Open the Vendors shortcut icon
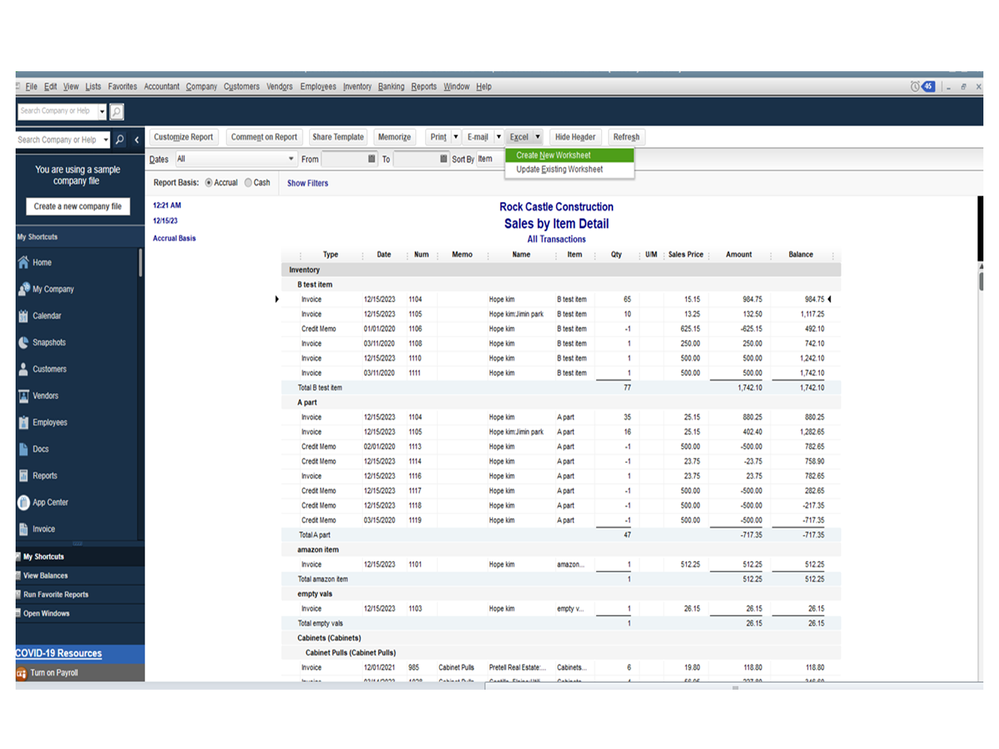Image resolution: width=999 pixels, height=749 pixels. tap(24, 396)
